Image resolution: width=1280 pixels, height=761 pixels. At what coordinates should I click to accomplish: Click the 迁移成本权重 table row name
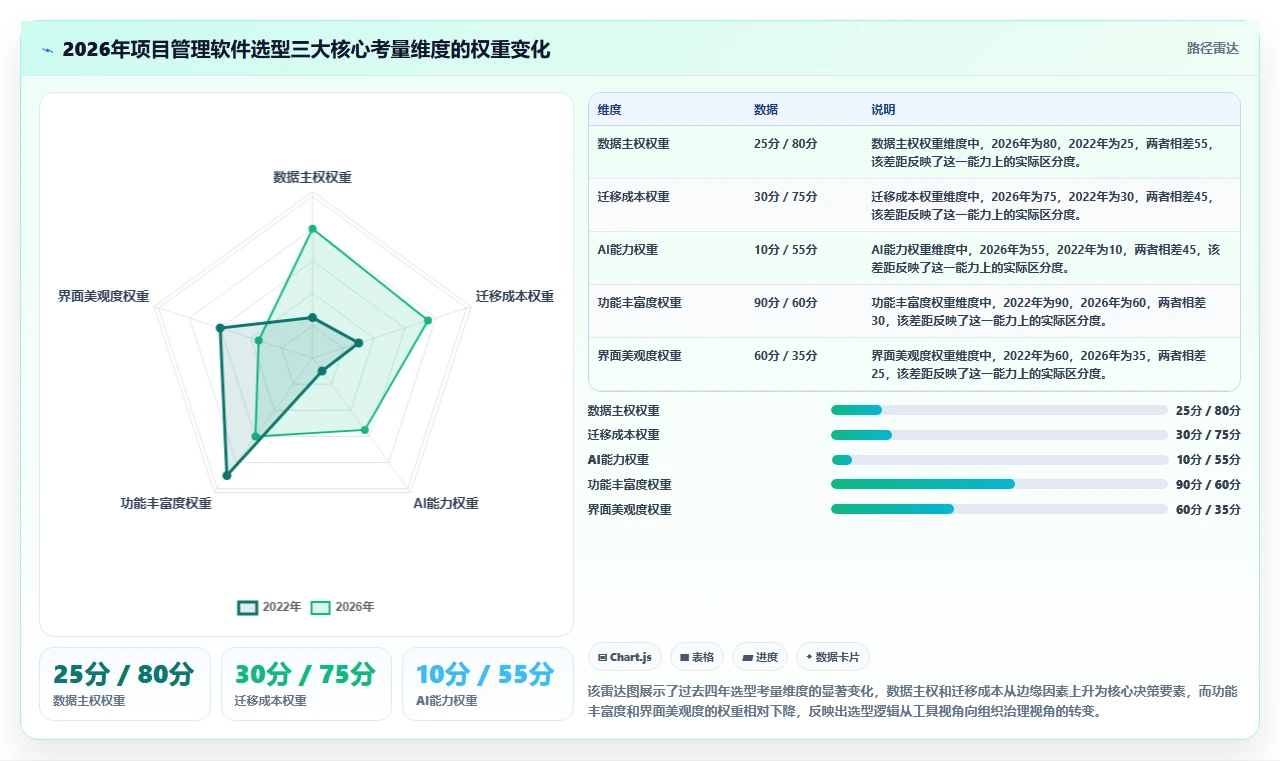coord(633,197)
